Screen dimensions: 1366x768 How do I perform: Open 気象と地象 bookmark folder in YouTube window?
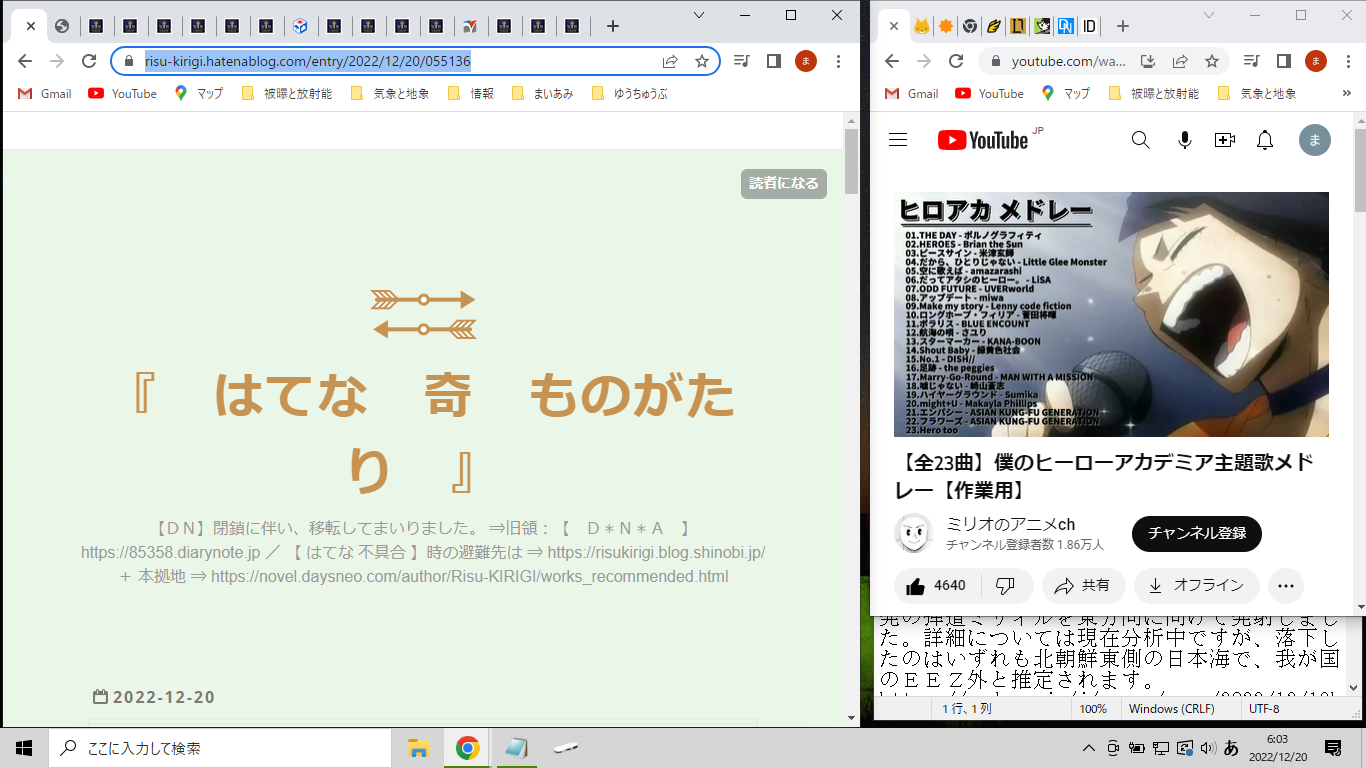1257,93
